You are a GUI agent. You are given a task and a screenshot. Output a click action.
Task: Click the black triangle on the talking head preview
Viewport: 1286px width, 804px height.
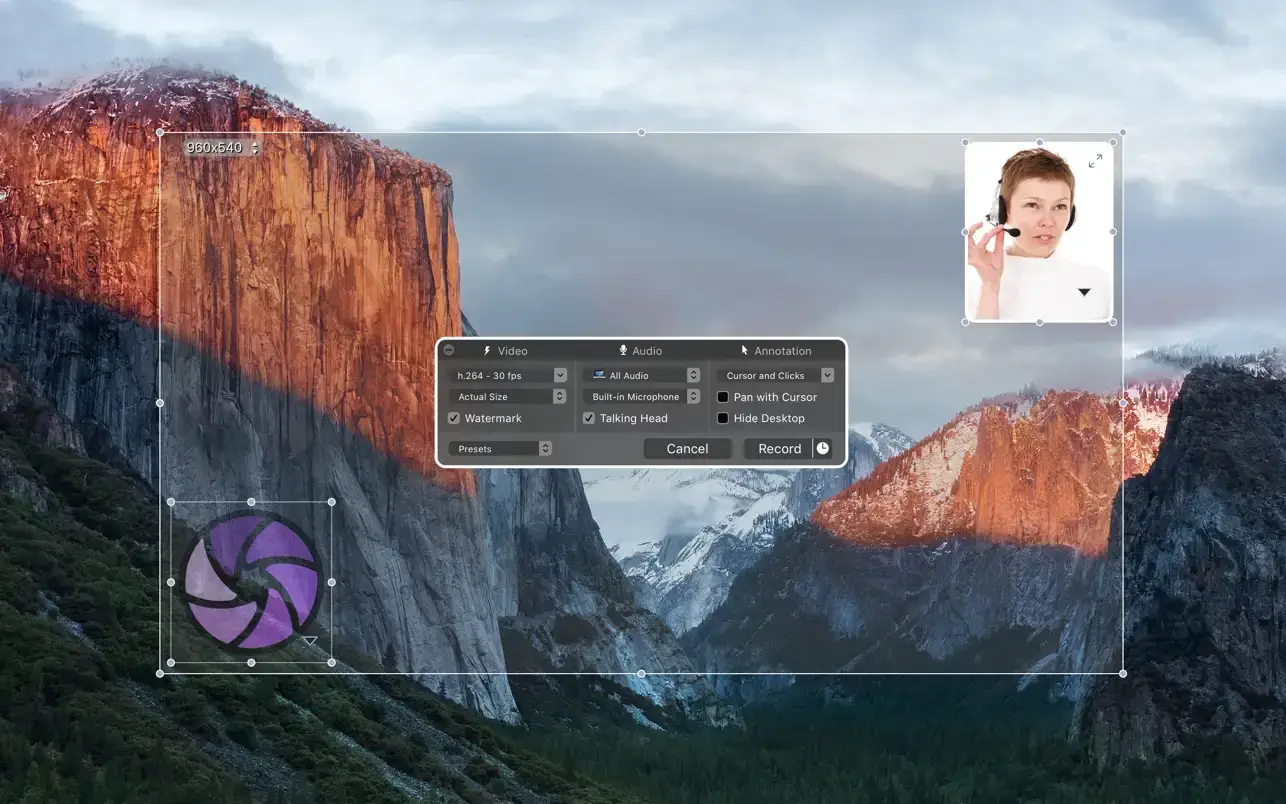coord(1084,292)
